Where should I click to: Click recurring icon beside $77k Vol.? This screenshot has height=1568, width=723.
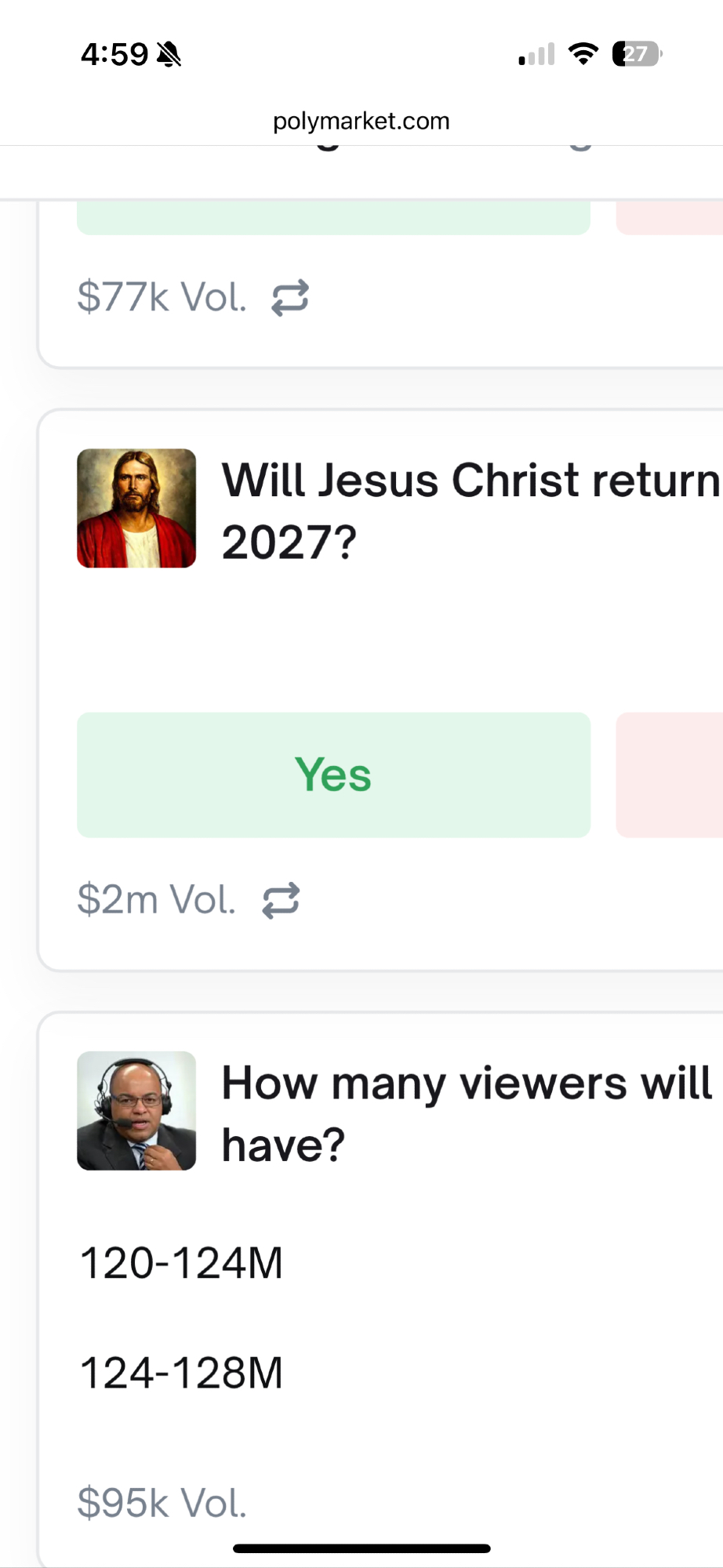[290, 298]
